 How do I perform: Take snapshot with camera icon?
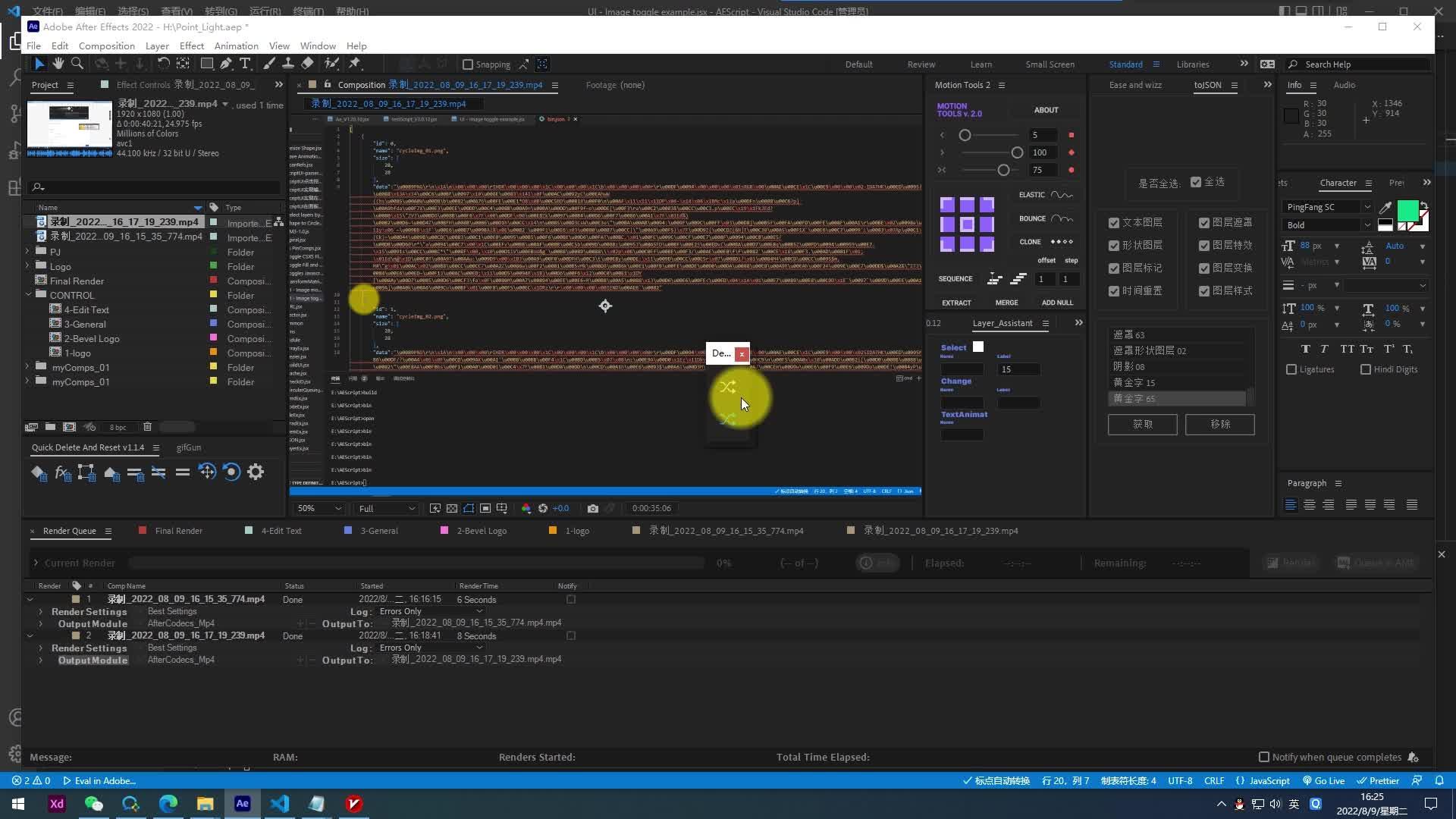click(x=593, y=509)
